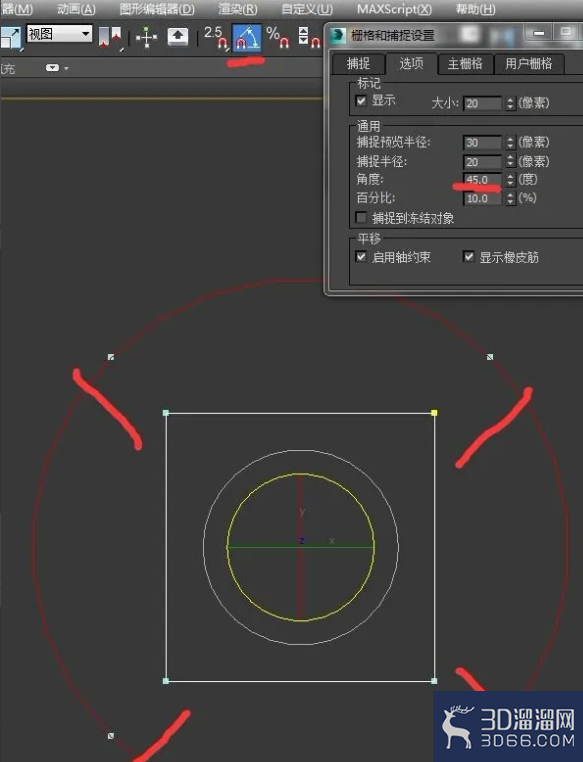The image size is (583, 762).
Task: Toggle the 显示 marker checkbox
Action: 361,101
